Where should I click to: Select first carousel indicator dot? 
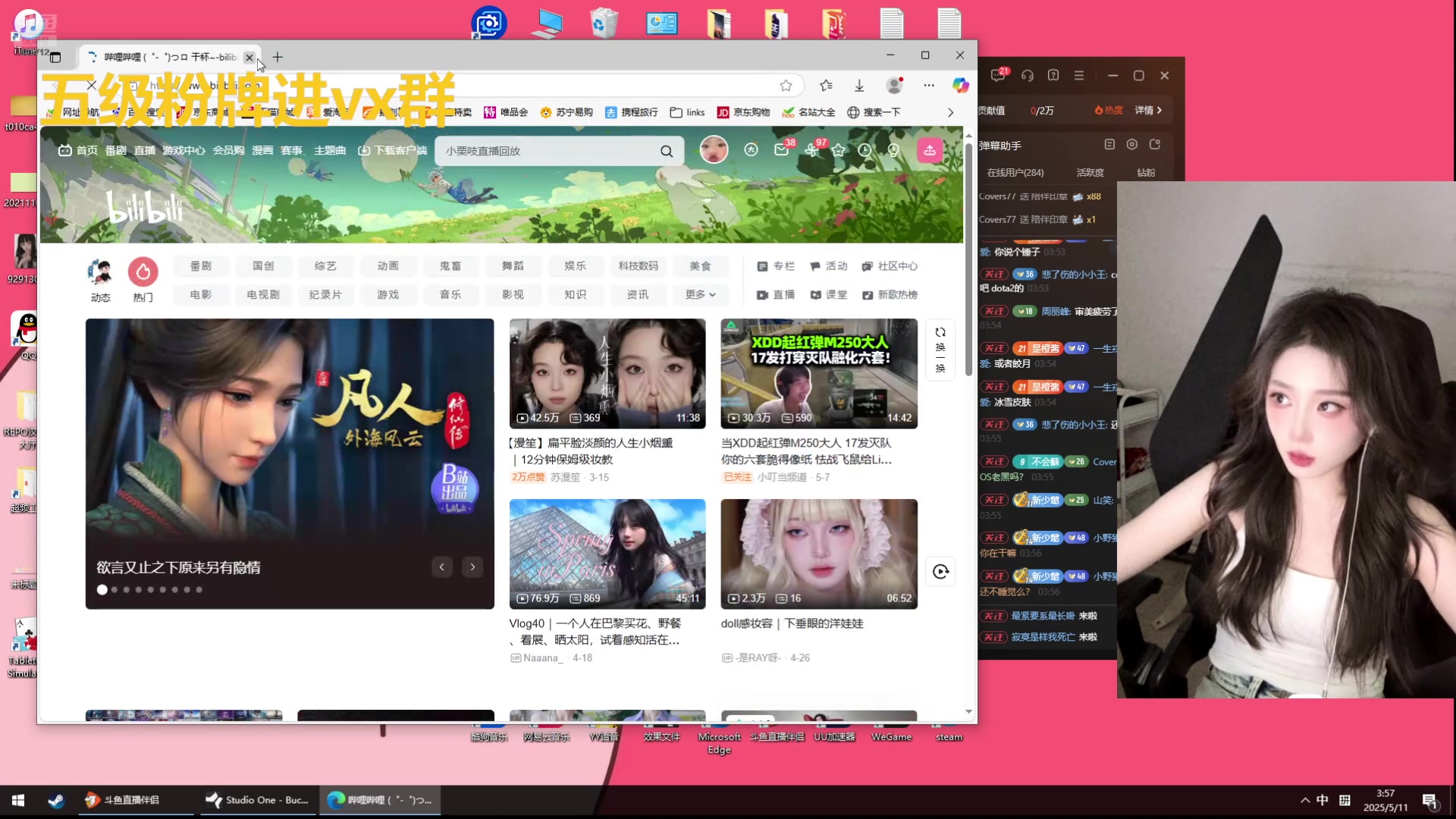(102, 589)
